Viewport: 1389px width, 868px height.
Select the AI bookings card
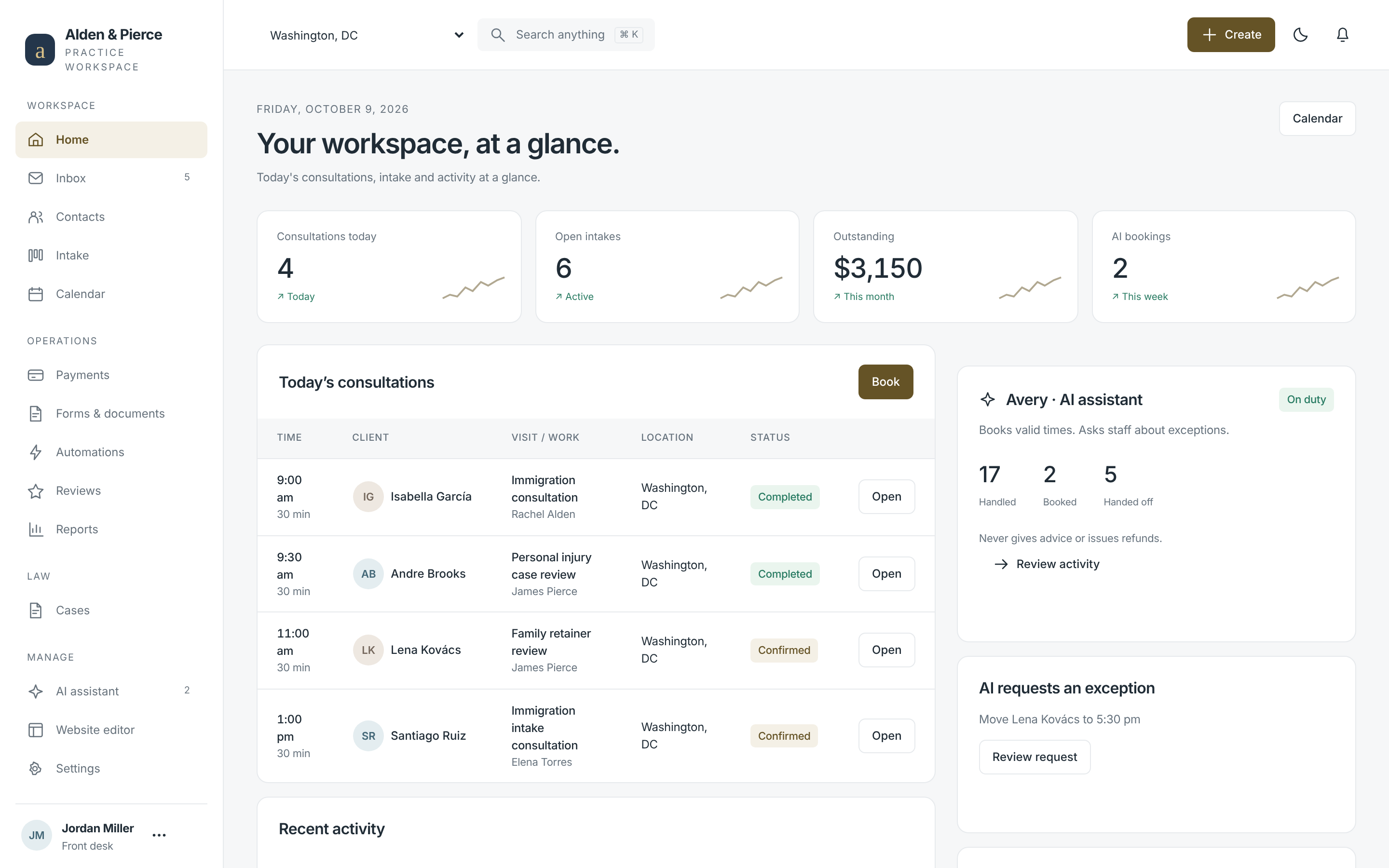point(1224,266)
